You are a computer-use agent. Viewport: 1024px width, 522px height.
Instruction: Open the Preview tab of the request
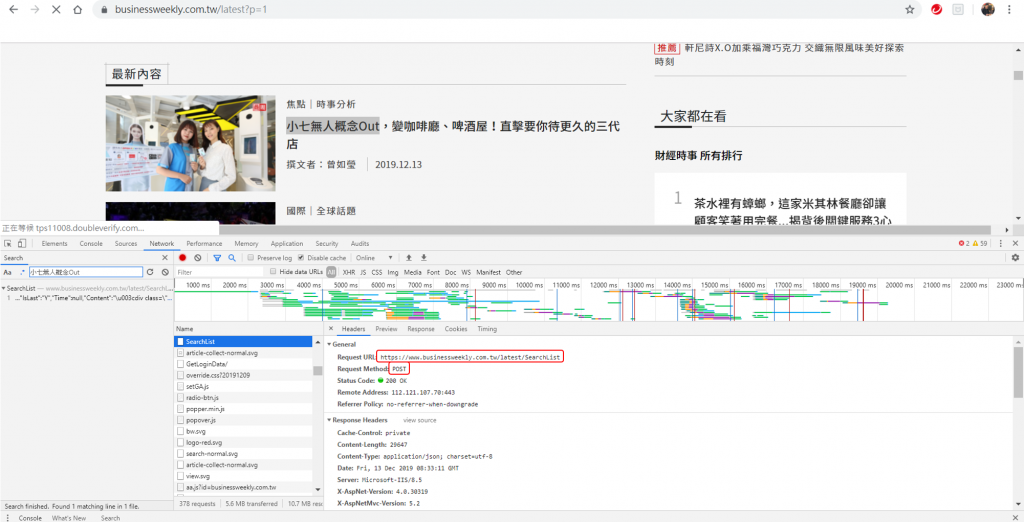point(386,329)
